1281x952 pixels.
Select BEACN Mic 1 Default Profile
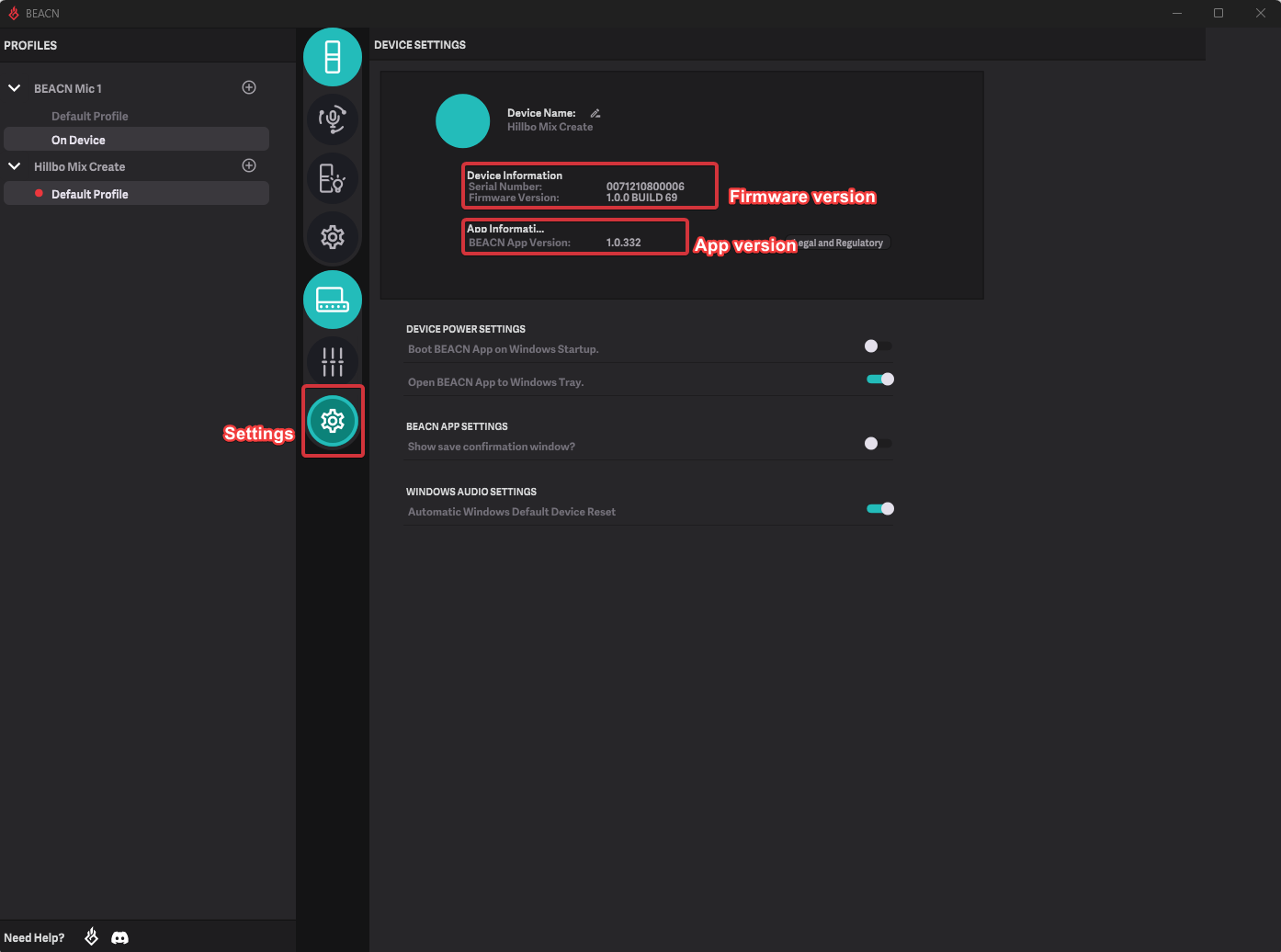(90, 116)
